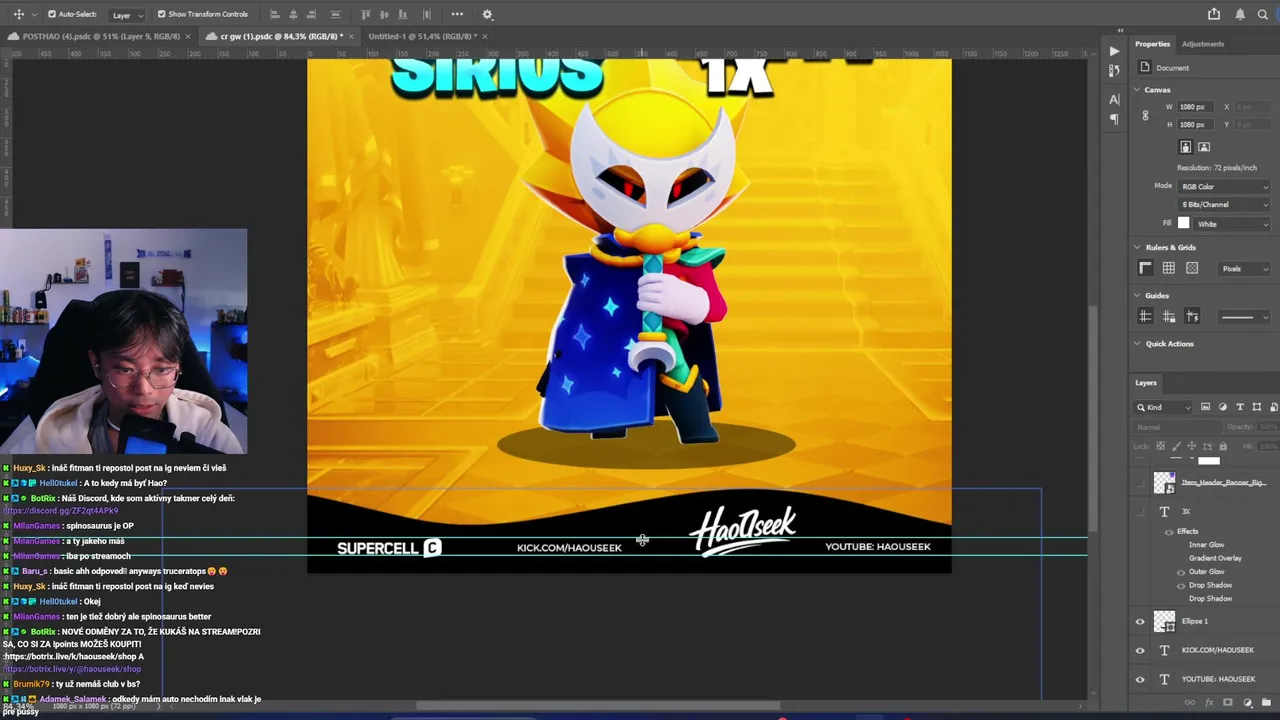Image resolution: width=1280 pixels, height=720 pixels.
Task: Expand the Quick Actions section
Action: tap(1137, 344)
